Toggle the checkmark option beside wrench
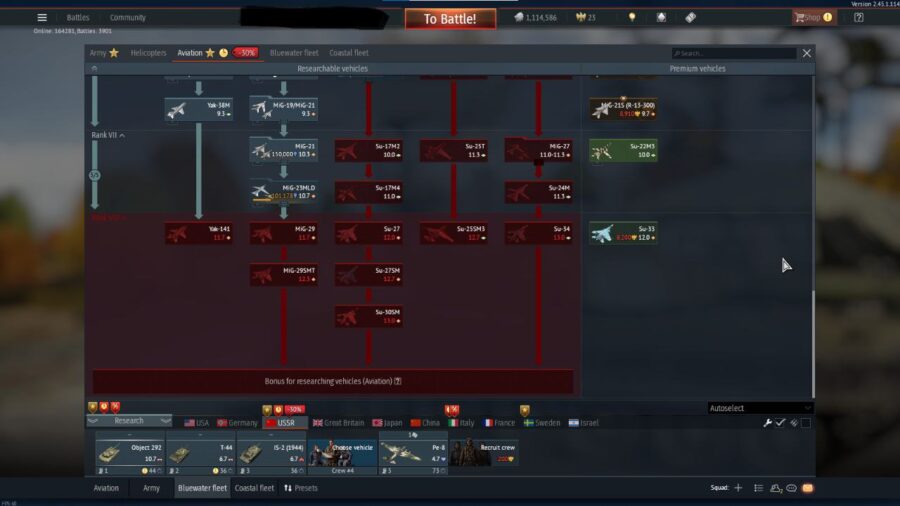 780,423
